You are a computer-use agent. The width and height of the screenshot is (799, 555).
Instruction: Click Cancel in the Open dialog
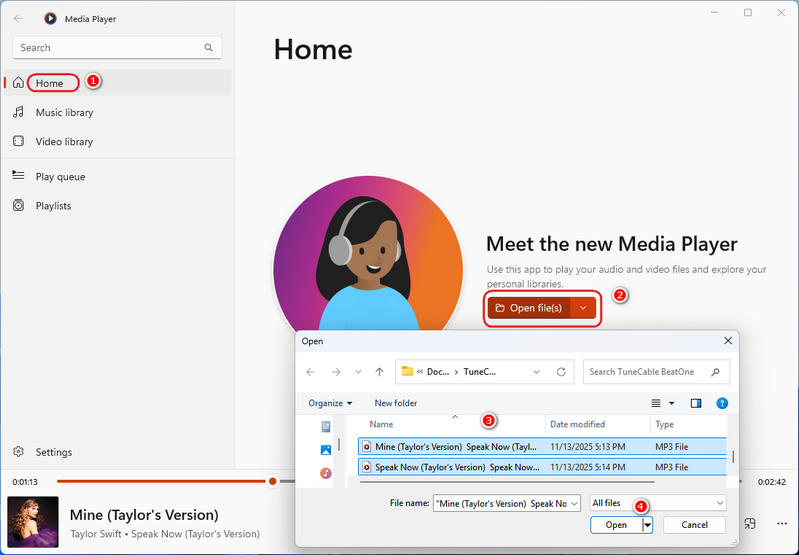point(694,524)
